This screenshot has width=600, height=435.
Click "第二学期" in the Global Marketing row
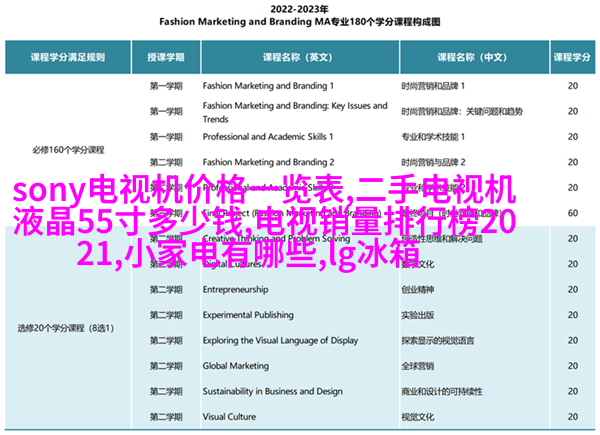[166, 366]
